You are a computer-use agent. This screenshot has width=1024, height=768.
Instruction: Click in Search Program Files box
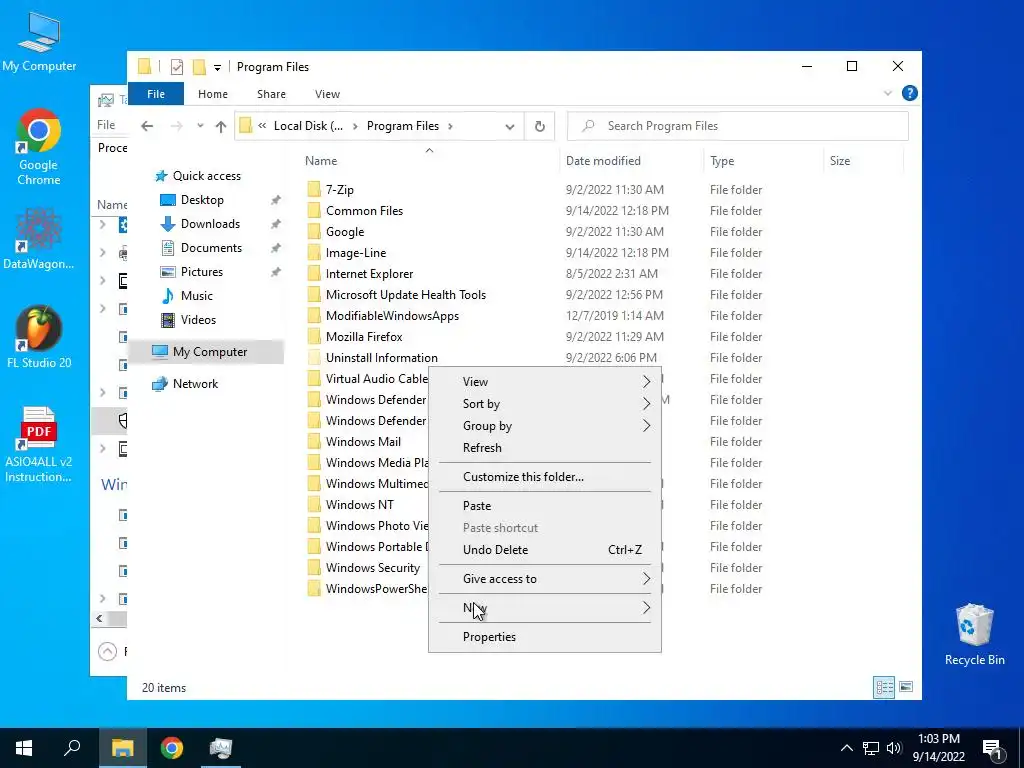738,126
